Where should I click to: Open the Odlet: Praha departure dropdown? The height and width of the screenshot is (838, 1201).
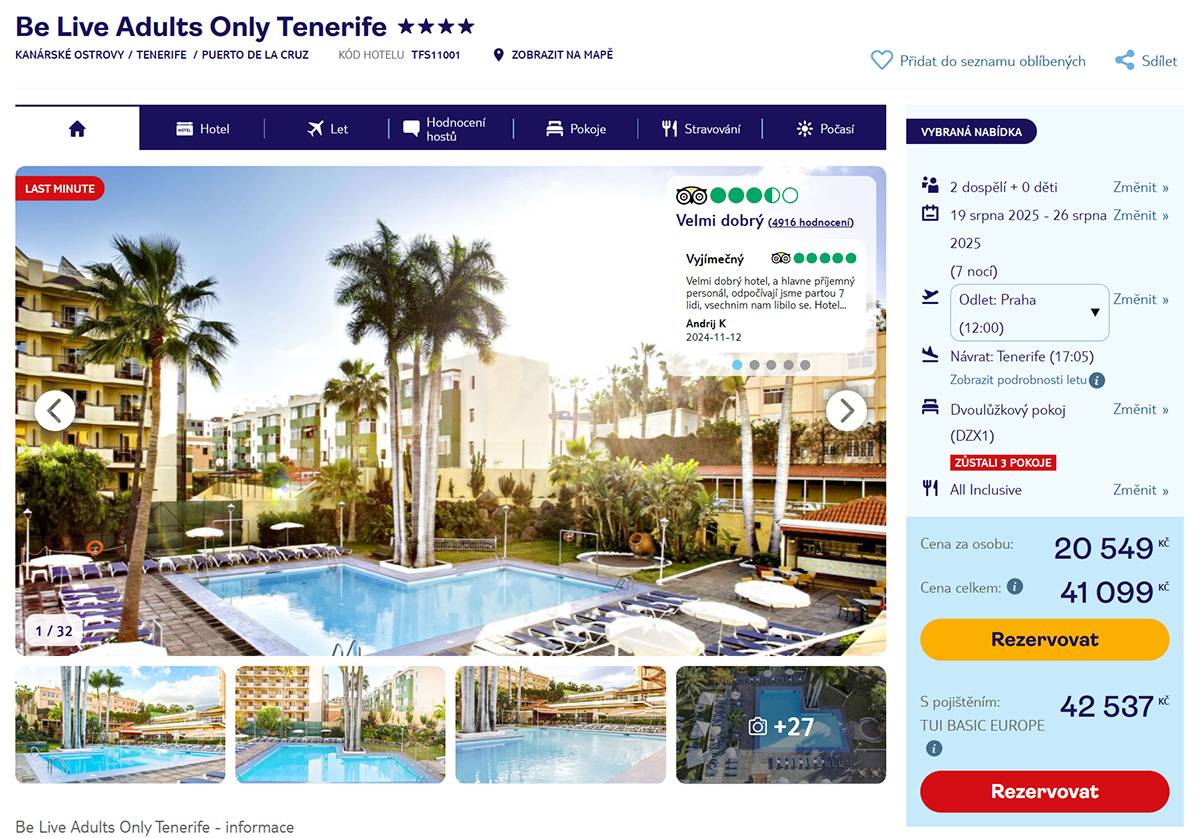[1029, 313]
